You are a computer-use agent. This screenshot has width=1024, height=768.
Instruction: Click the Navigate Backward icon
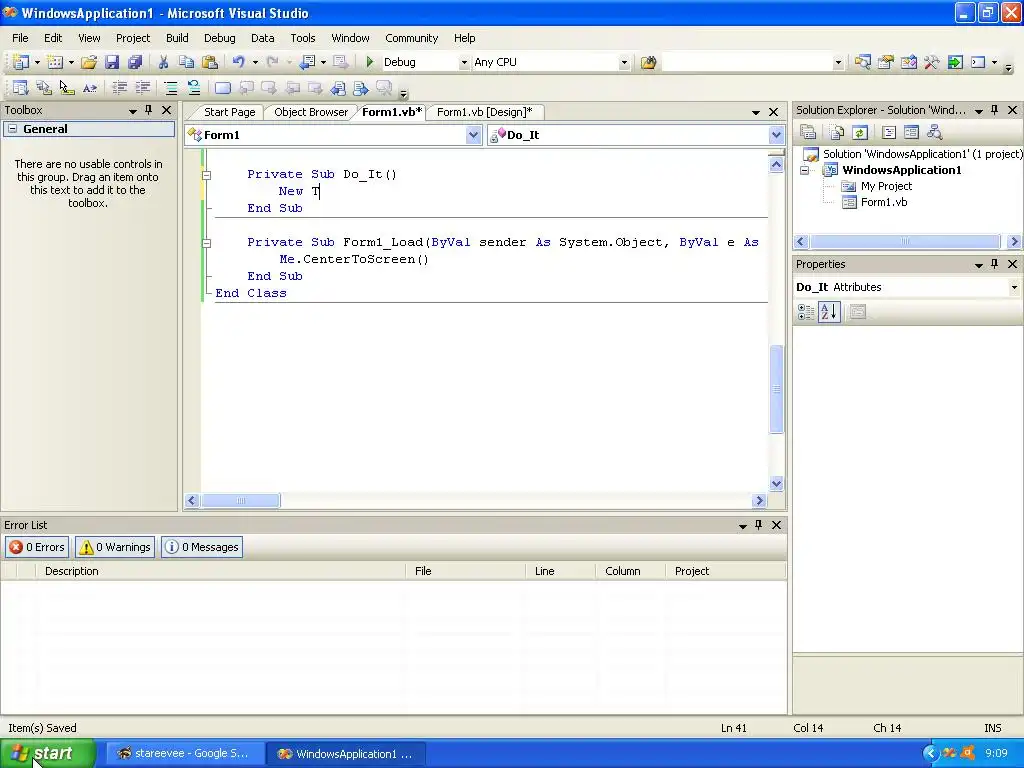coord(308,62)
